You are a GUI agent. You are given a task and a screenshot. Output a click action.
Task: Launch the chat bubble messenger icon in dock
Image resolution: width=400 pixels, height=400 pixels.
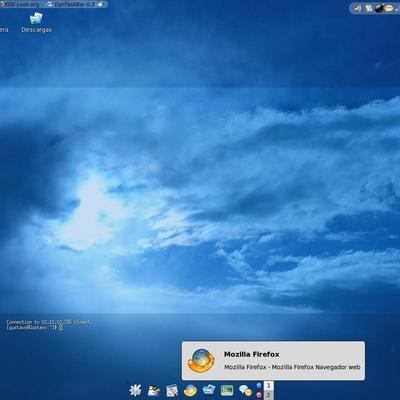point(246,390)
